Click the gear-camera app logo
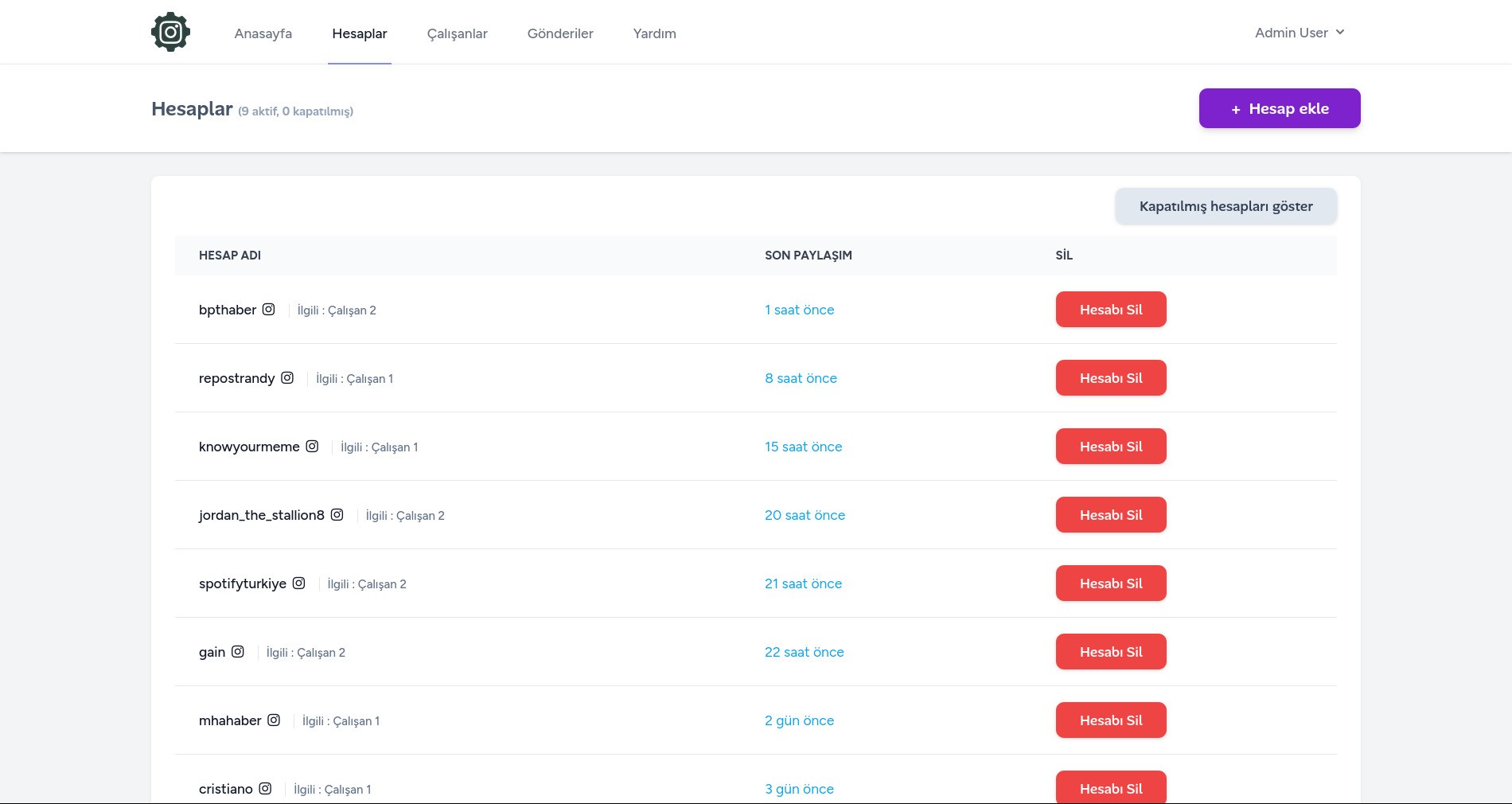1512x804 pixels. [170, 33]
